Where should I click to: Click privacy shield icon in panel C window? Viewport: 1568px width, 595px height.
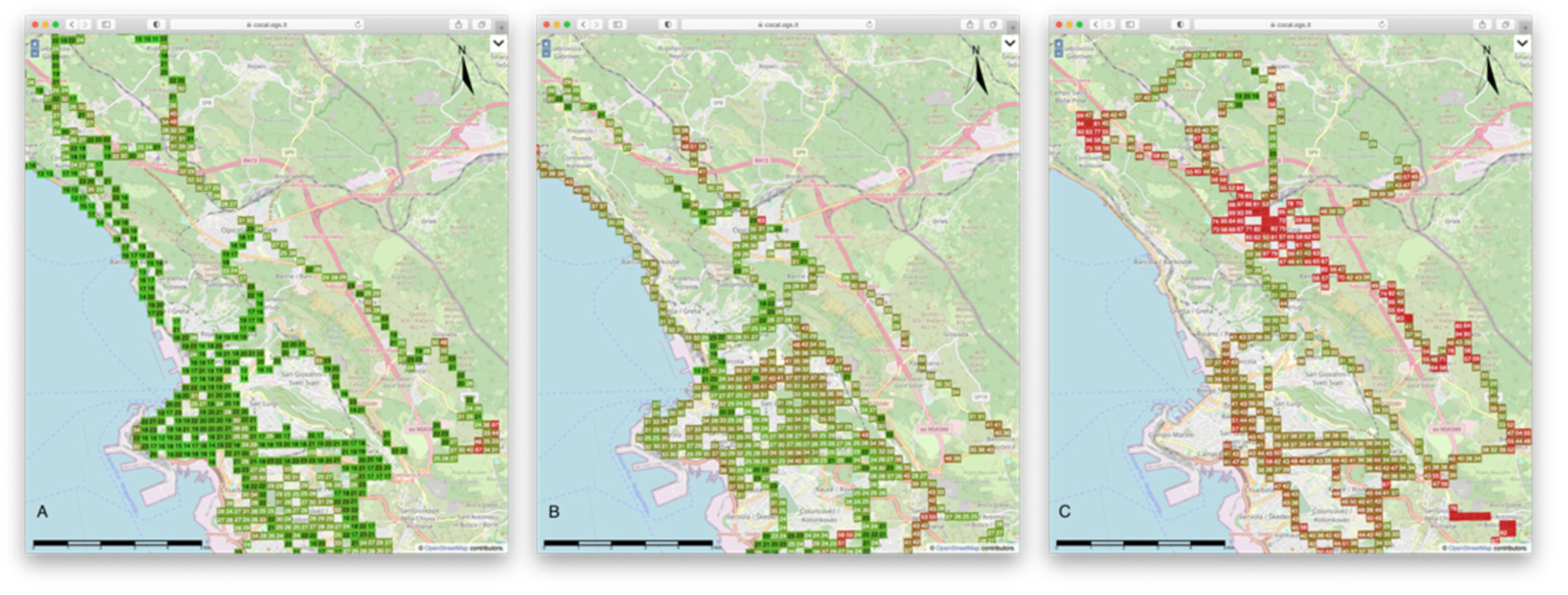click(1180, 25)
